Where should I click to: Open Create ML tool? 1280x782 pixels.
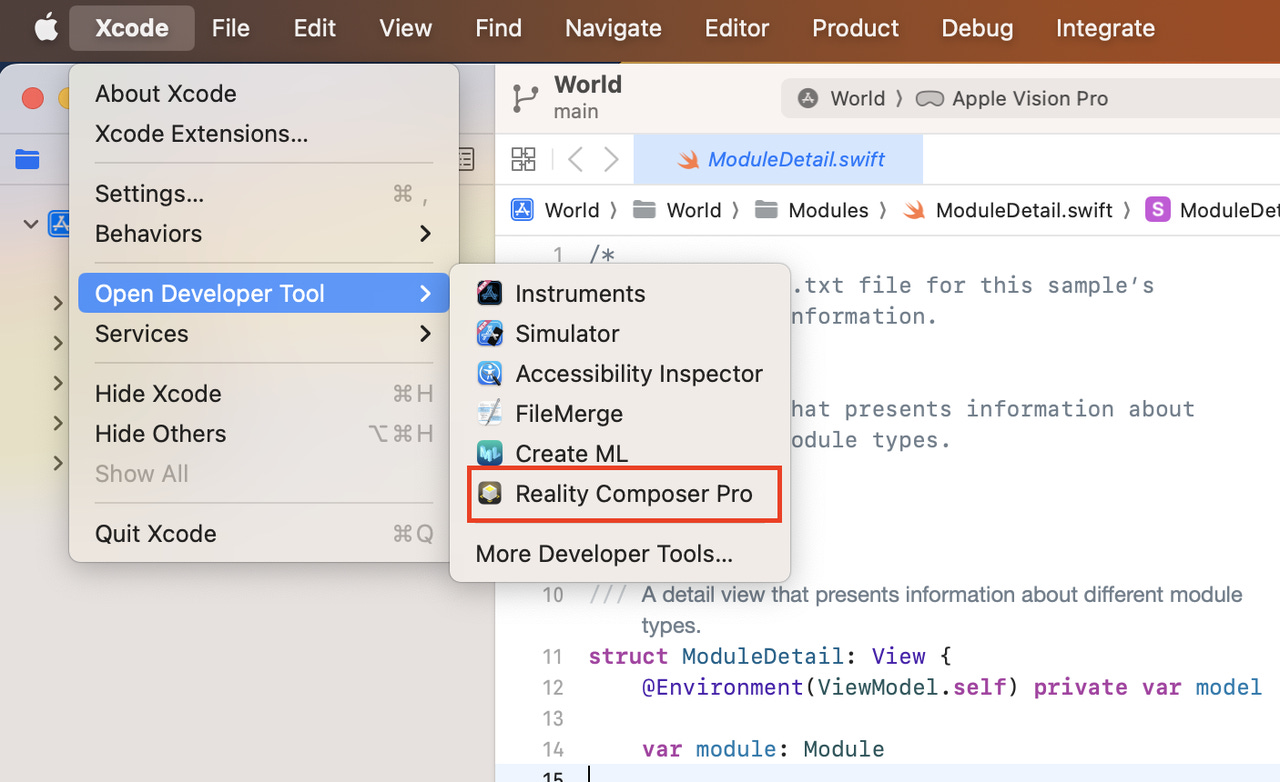click(619, 453)
